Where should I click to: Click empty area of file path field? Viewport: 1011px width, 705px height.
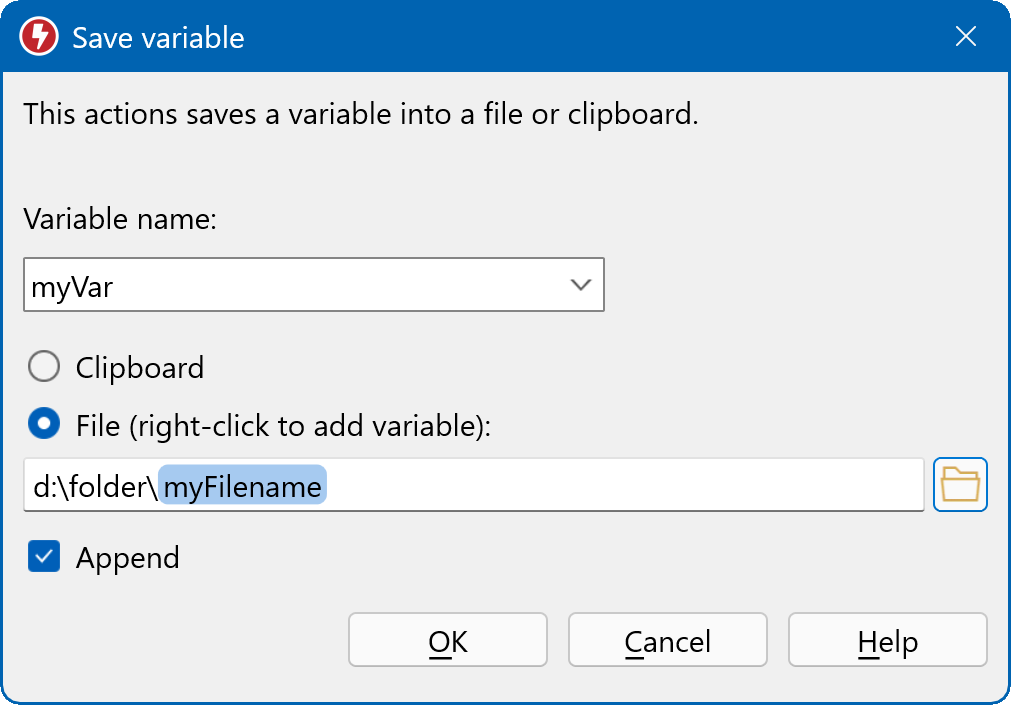(x=620, y=486)
